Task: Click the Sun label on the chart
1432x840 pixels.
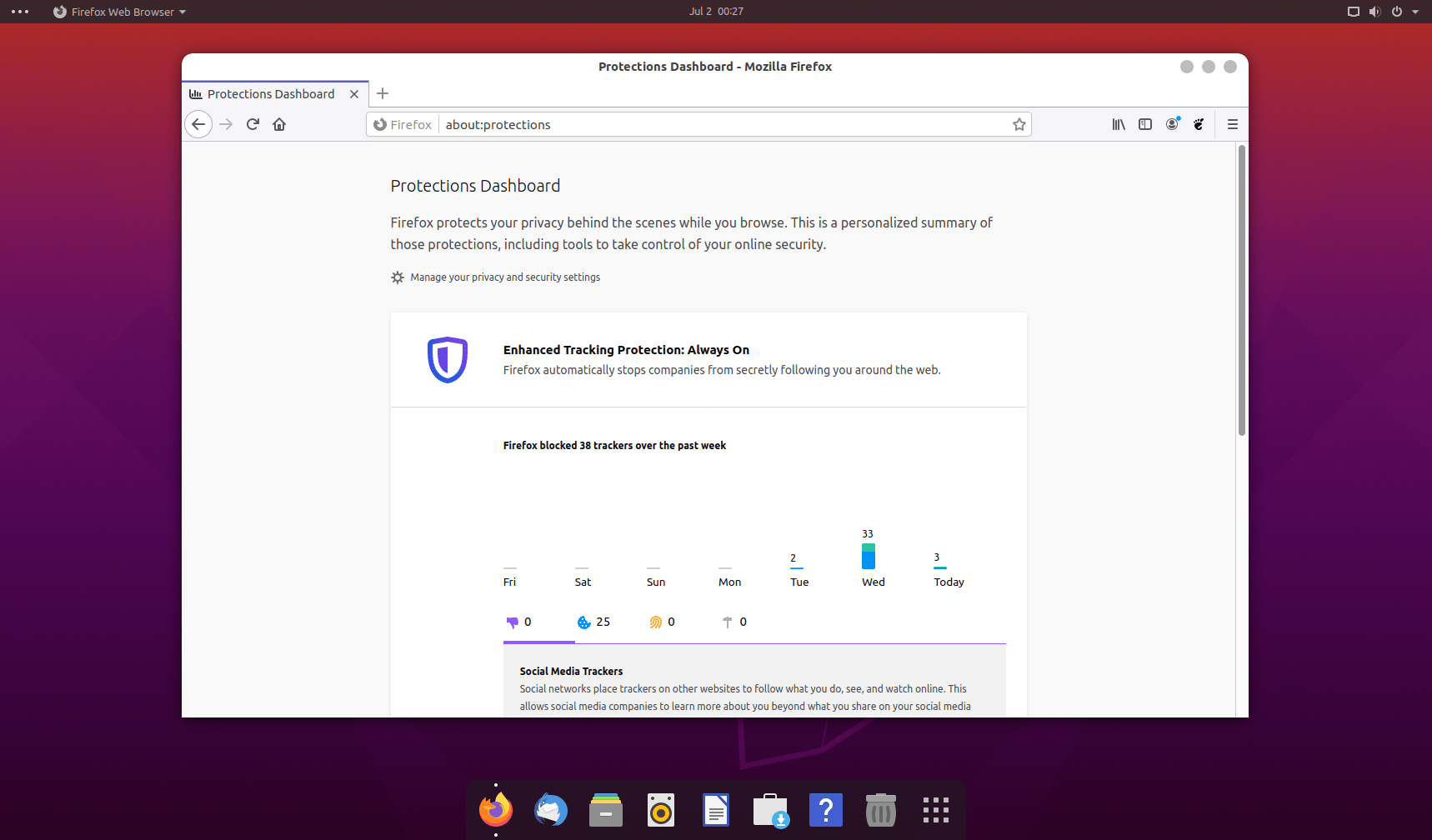Action: (656, 582)
